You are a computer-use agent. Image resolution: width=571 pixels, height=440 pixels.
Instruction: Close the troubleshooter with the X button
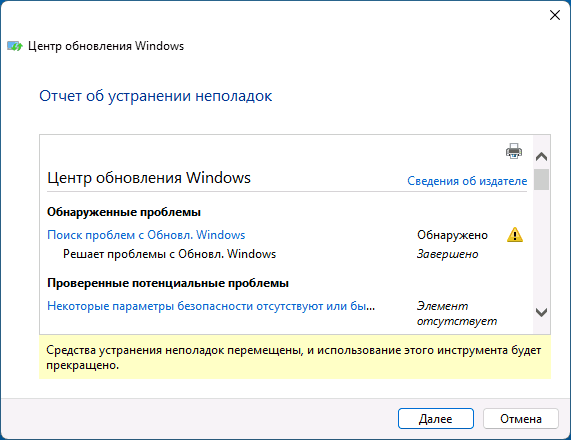[555, 15]
